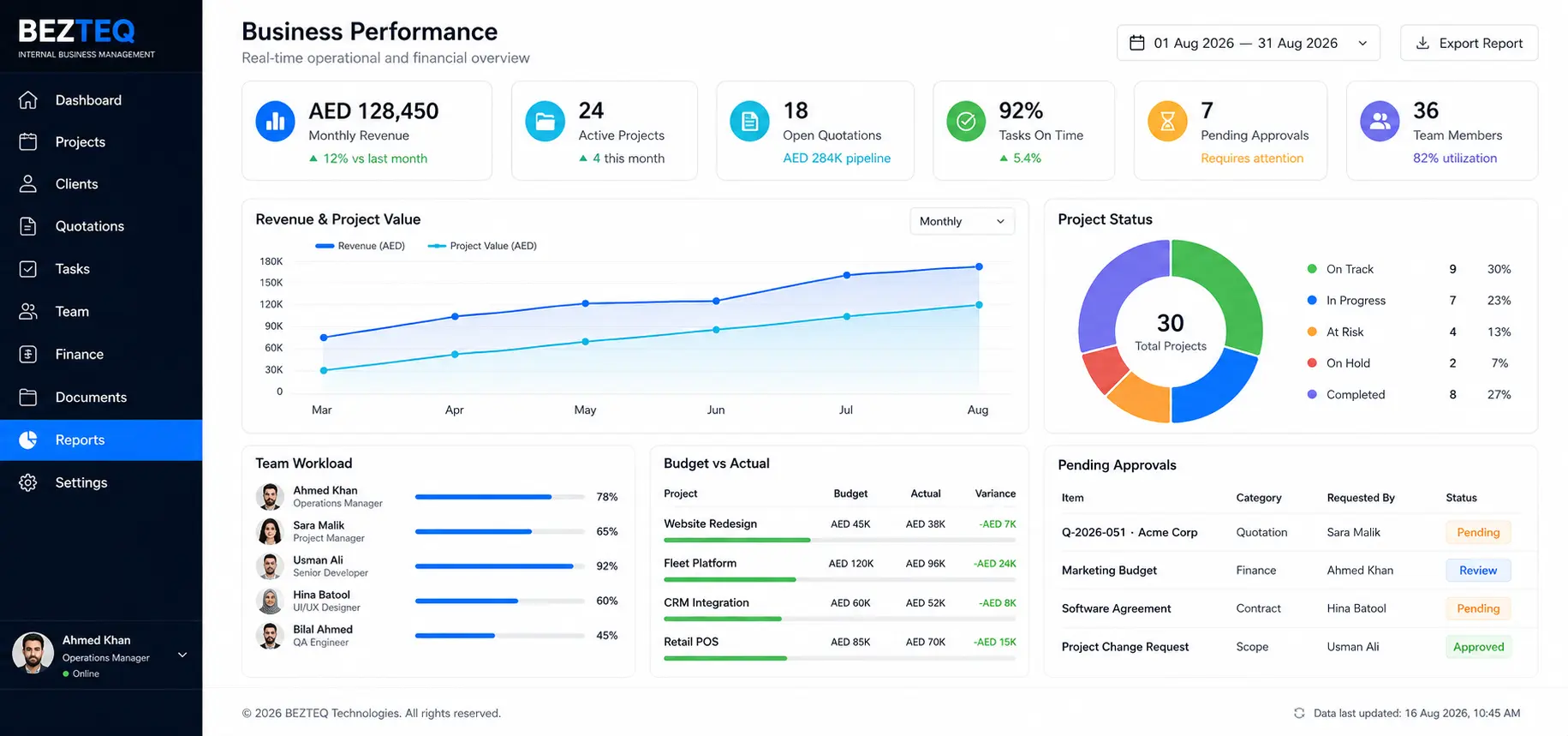Click the Tasks On Time check icon
1568x736 pixels.
[x=966, y=122]
